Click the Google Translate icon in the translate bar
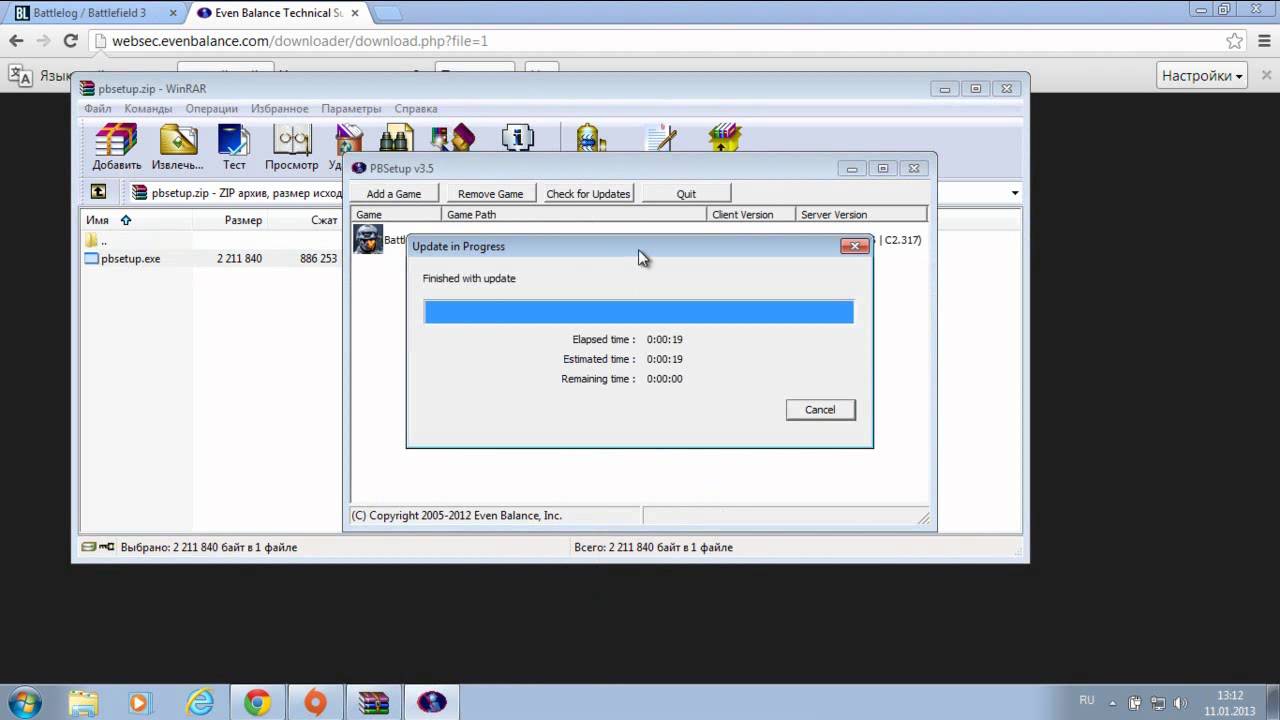 [20, 75]
